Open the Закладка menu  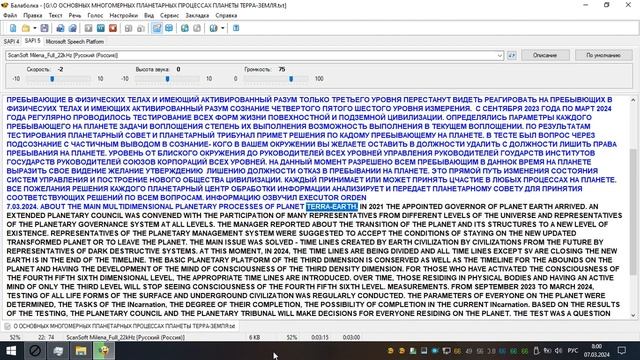197,16
